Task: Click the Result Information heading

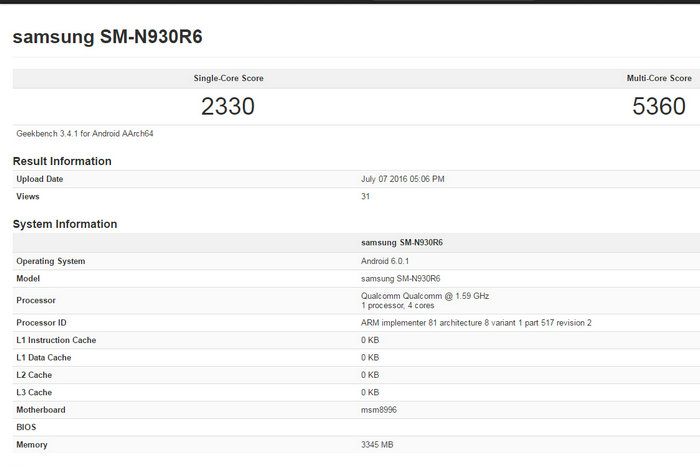Action: point(62,161)
